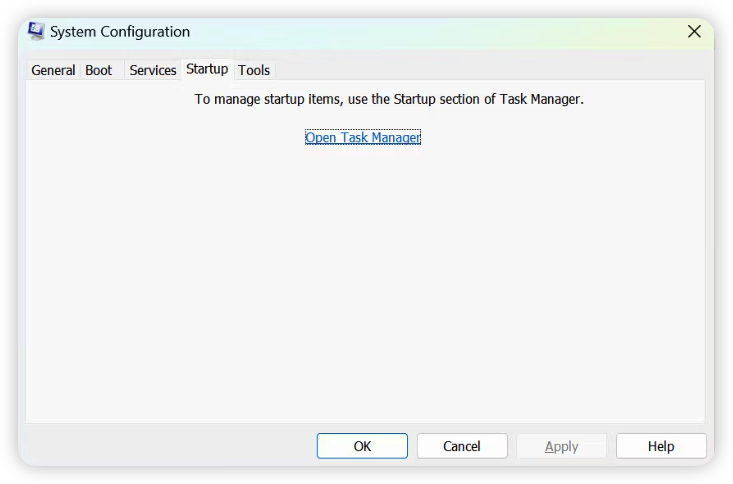Go to the Services tab

pyautogui.click(x=153, y=70)
